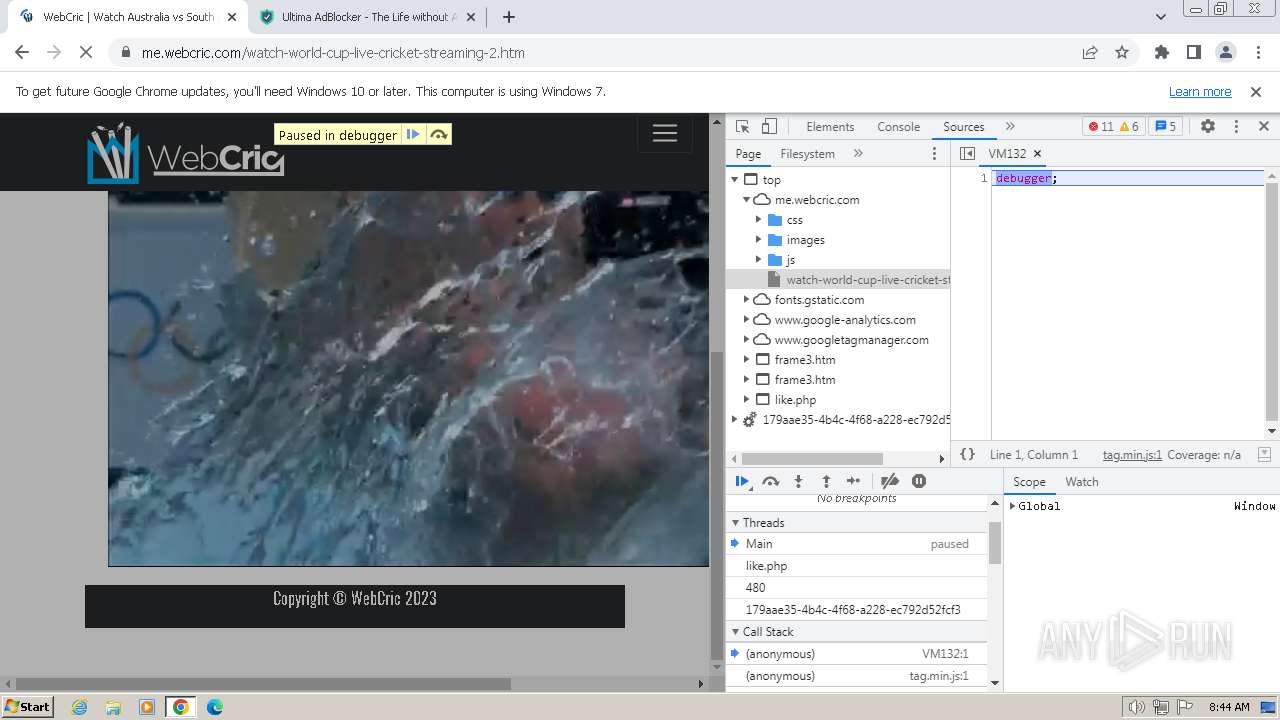Click step over icon in page overlay
This screenshot has width=1280, height=720.
tap(439, 135)
